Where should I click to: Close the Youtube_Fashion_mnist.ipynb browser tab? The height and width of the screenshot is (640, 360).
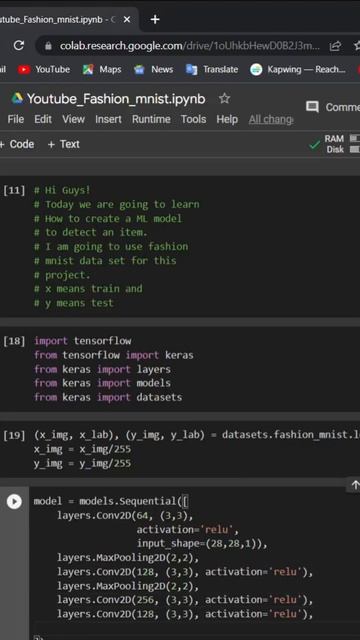127,19
